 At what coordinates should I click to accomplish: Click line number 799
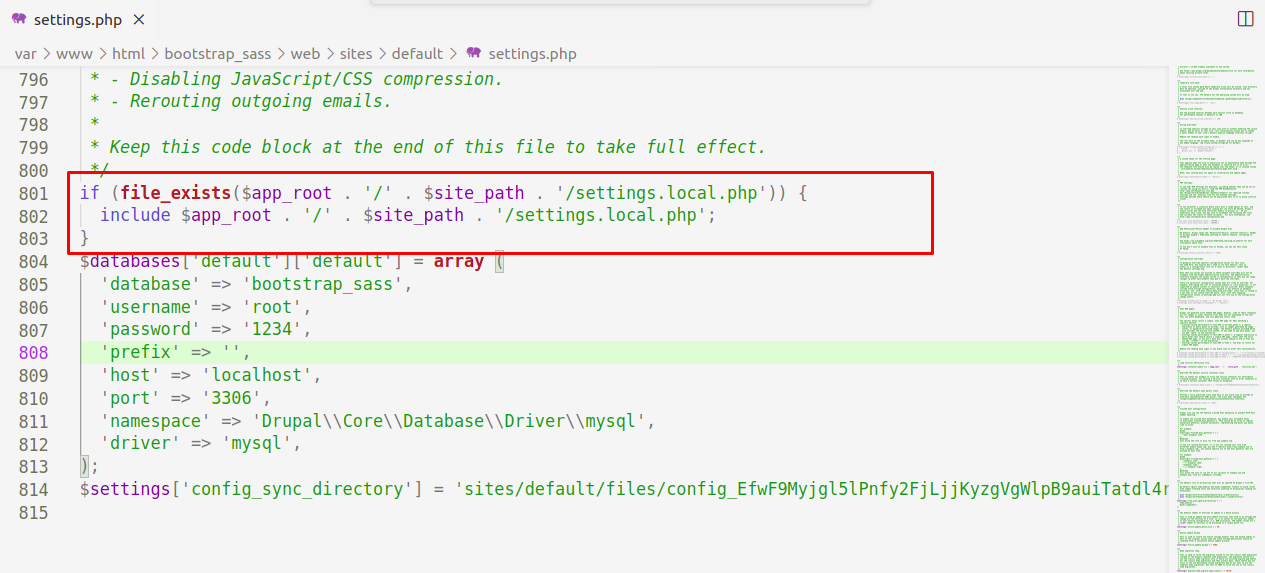tap(33, 147)
